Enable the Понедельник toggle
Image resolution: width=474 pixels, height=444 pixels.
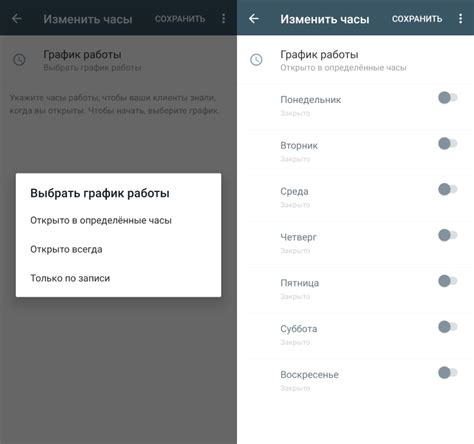[448, 98]
